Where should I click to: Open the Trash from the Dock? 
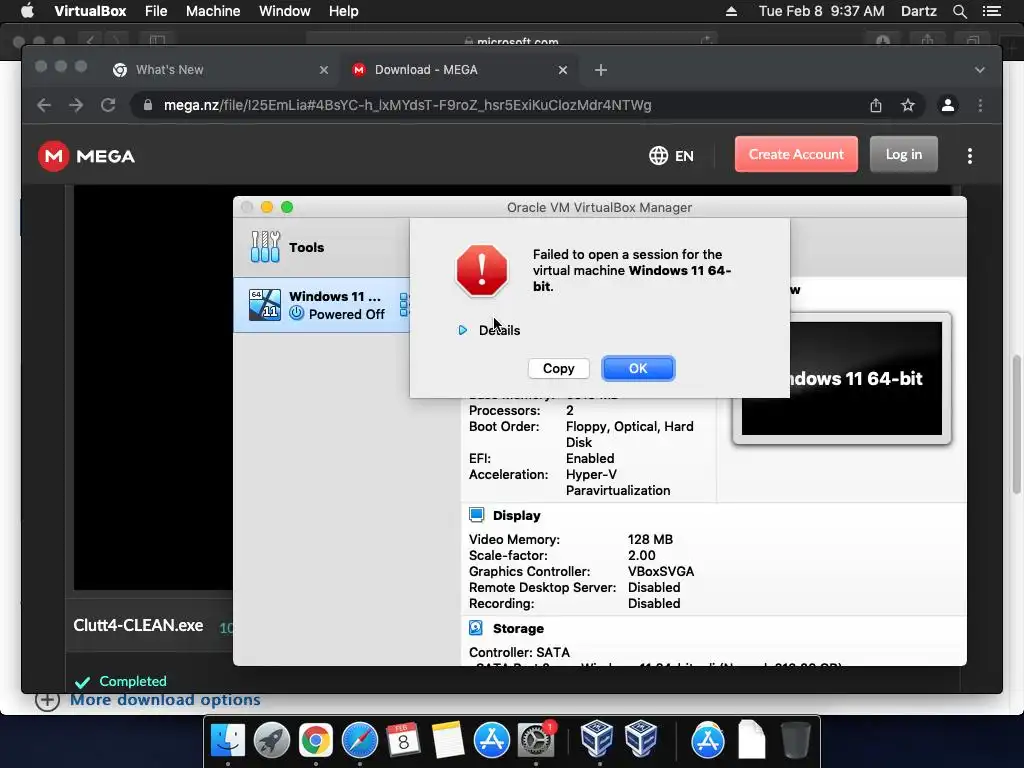click(x=795, y=740)
